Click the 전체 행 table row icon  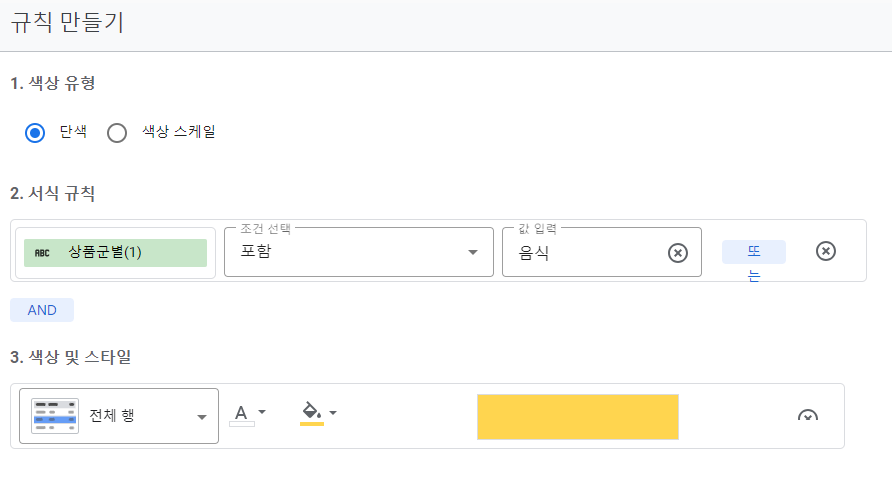click(54, 415)
